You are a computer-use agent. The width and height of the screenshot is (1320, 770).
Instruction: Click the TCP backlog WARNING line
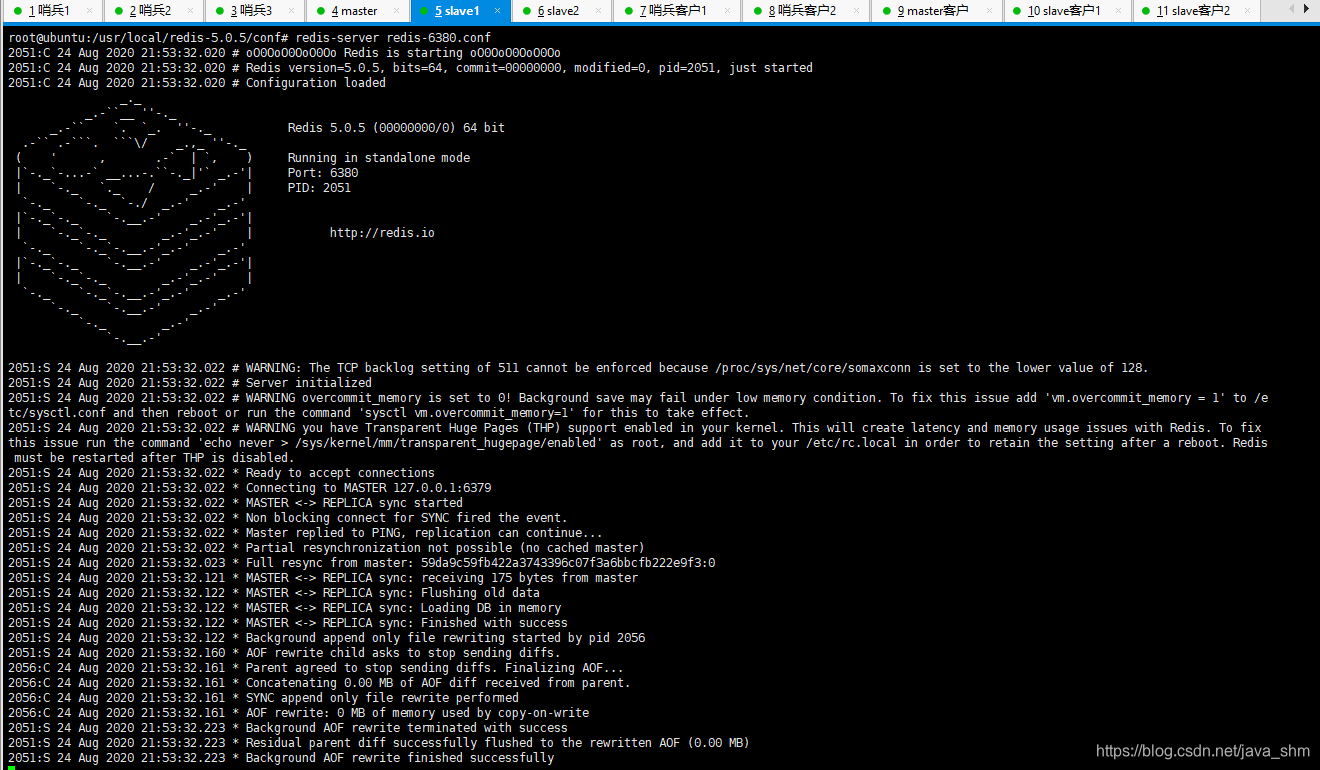click(x=578, y=368)
